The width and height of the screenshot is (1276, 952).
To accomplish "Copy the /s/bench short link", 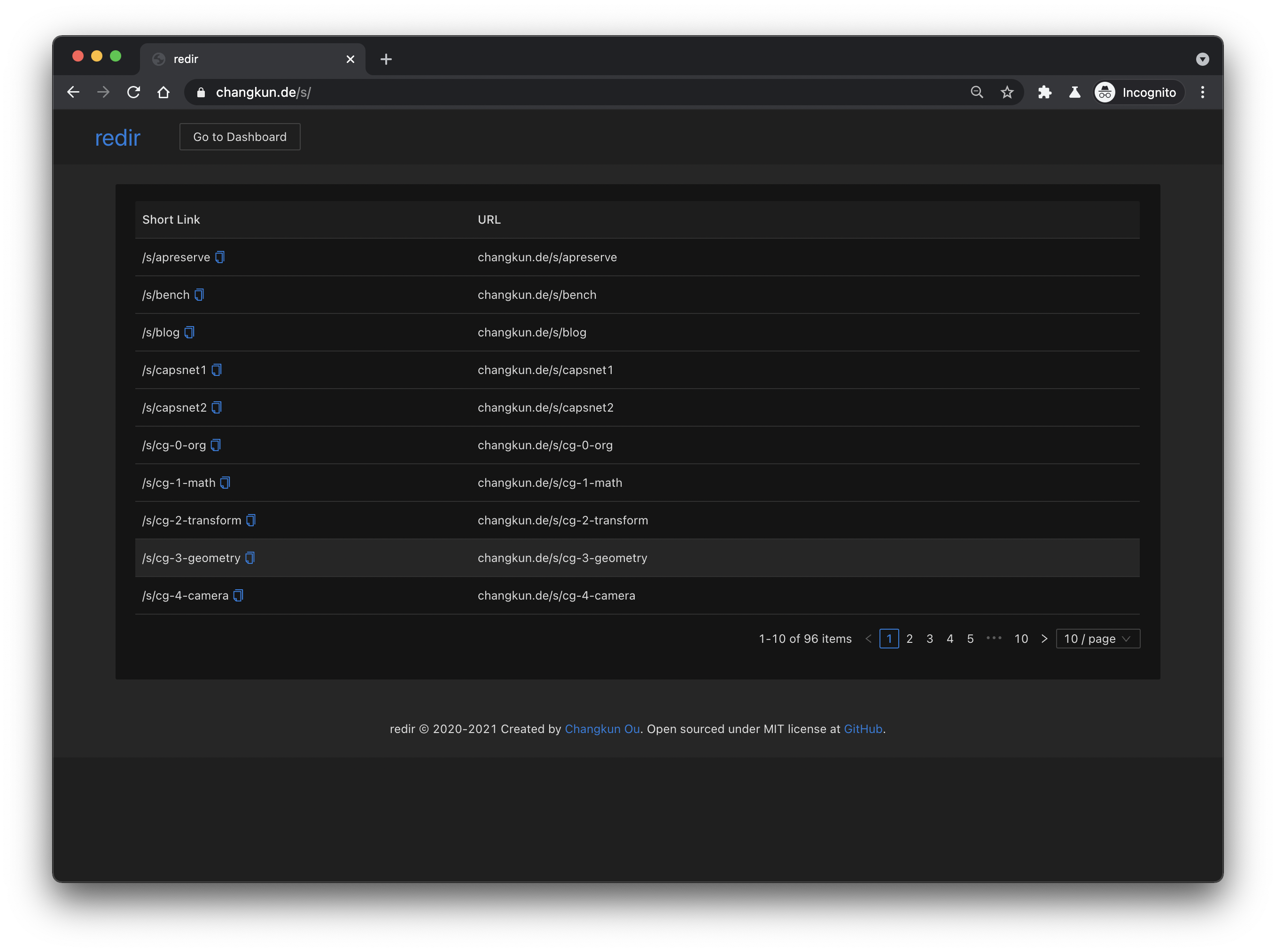I will click(x=199, y=295).
